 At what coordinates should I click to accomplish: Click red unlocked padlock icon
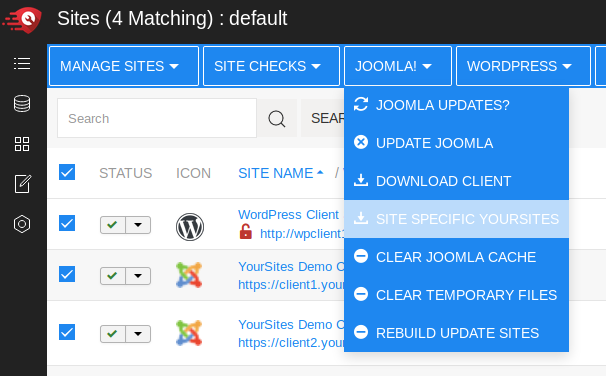[246, 232]
